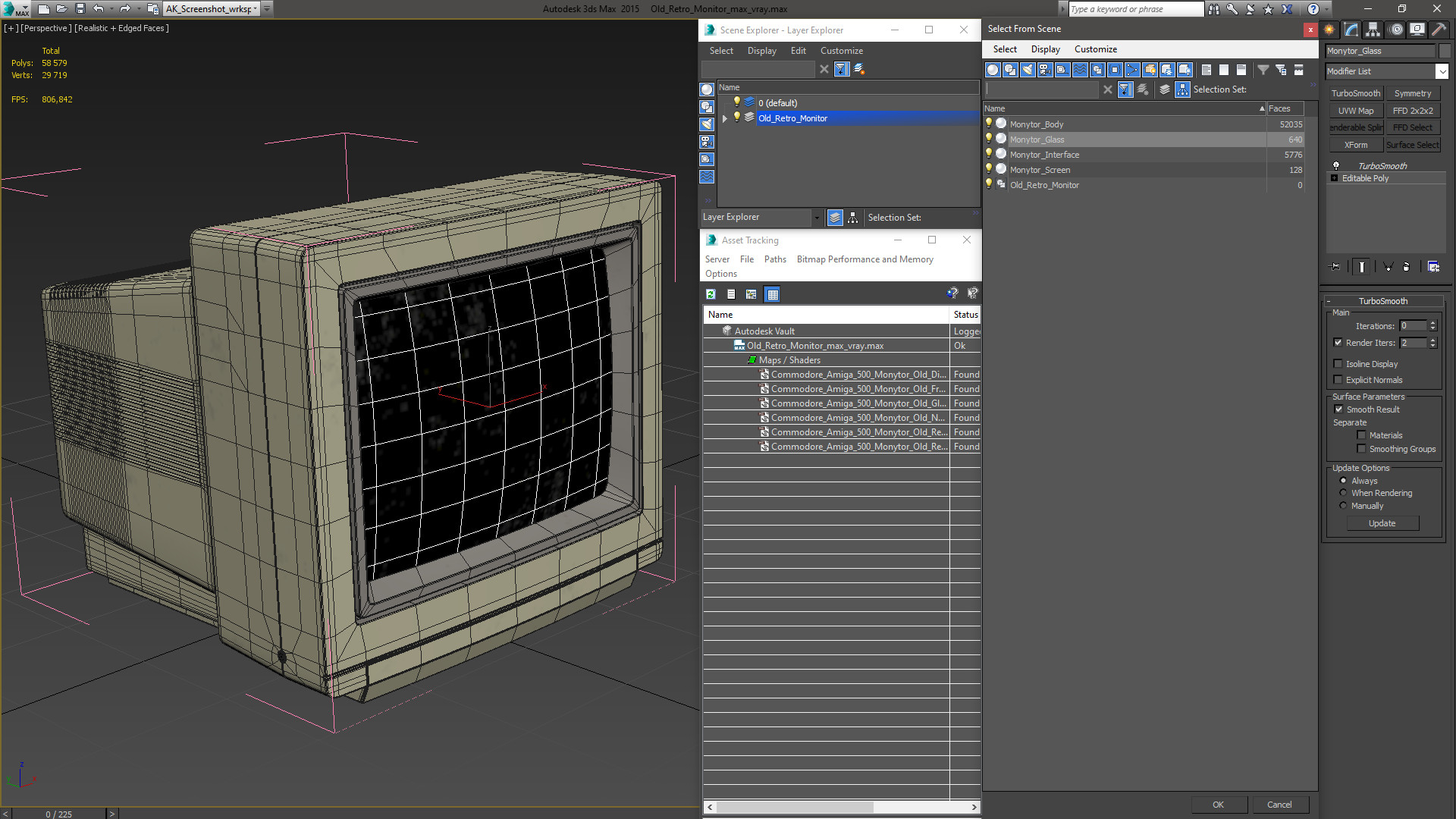Image resolution: width=1456 pixels, height=819 pixels.
Task: Click Table View icon in Asset Tracking toolbar
Action: [x=772, y=294]
